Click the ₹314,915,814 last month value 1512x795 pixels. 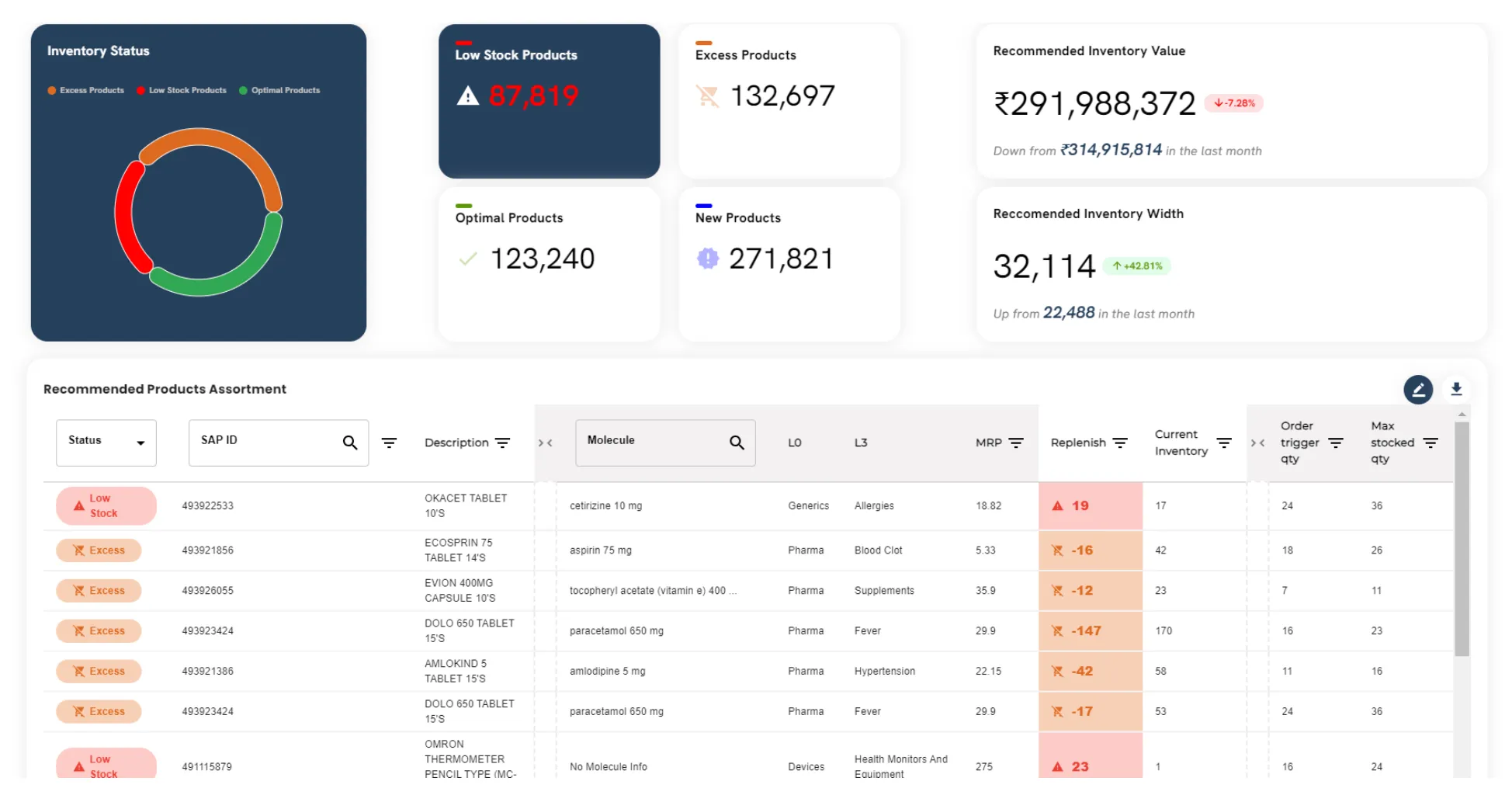1111,150
